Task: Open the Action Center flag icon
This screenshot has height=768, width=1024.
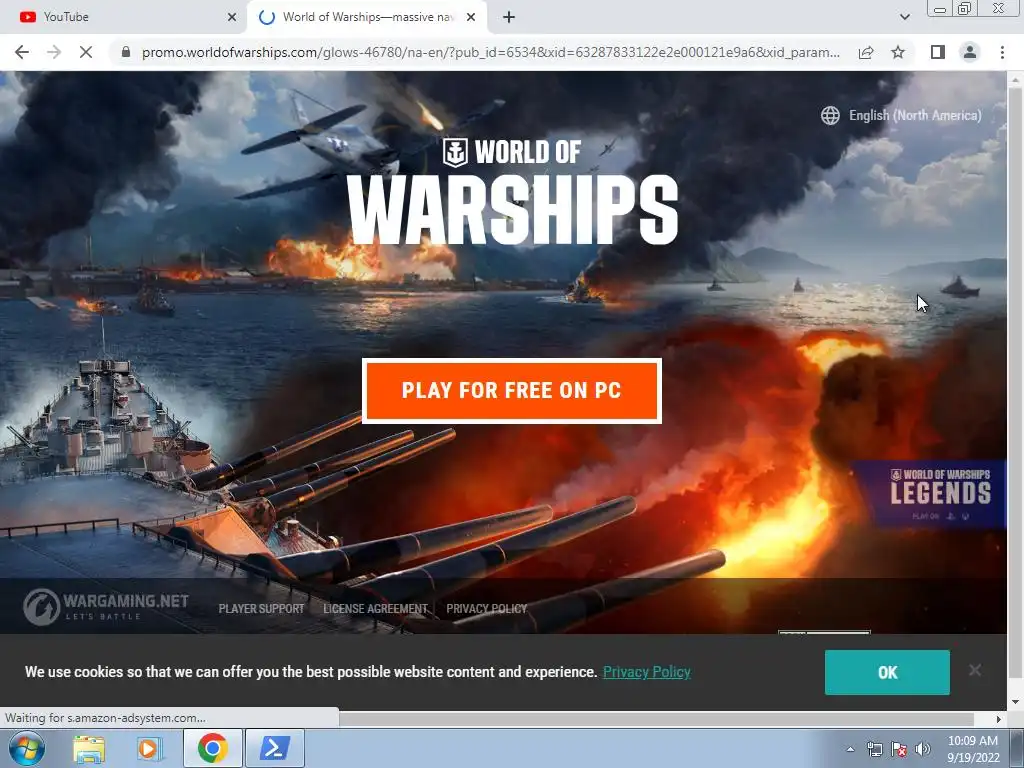Action: pos(899,749)
